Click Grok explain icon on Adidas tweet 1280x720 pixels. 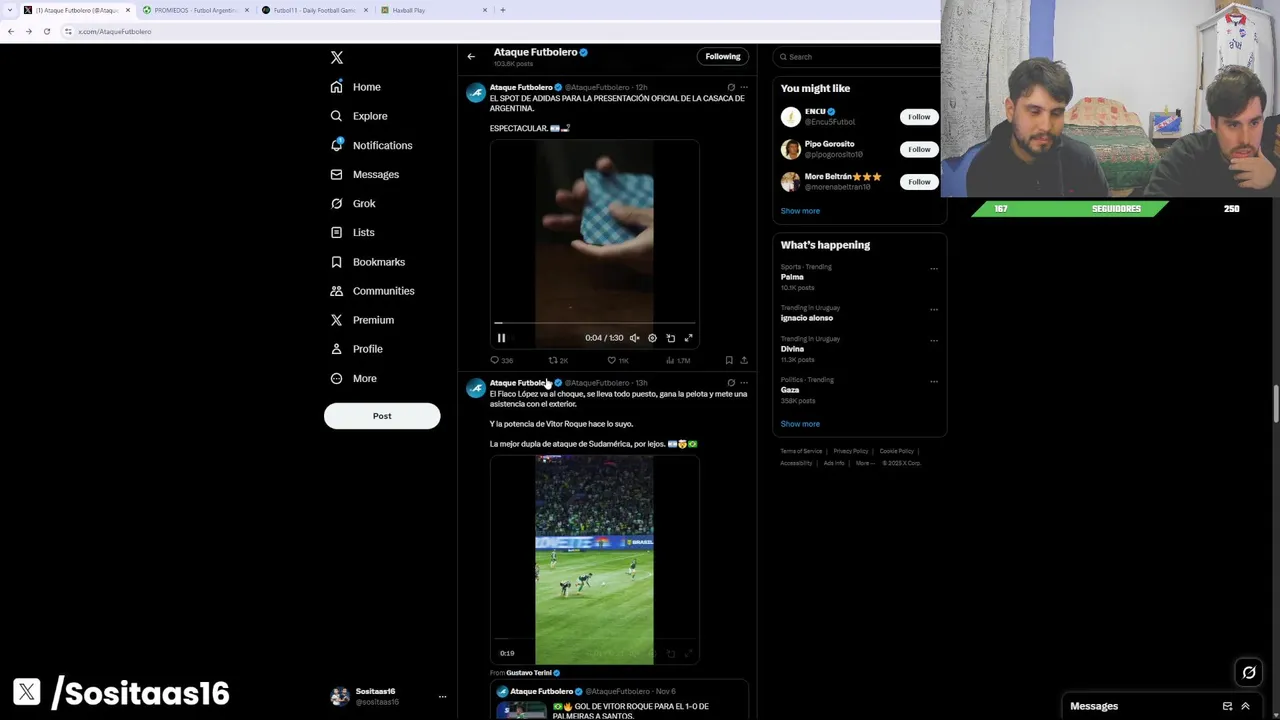[x=731, y=87]
